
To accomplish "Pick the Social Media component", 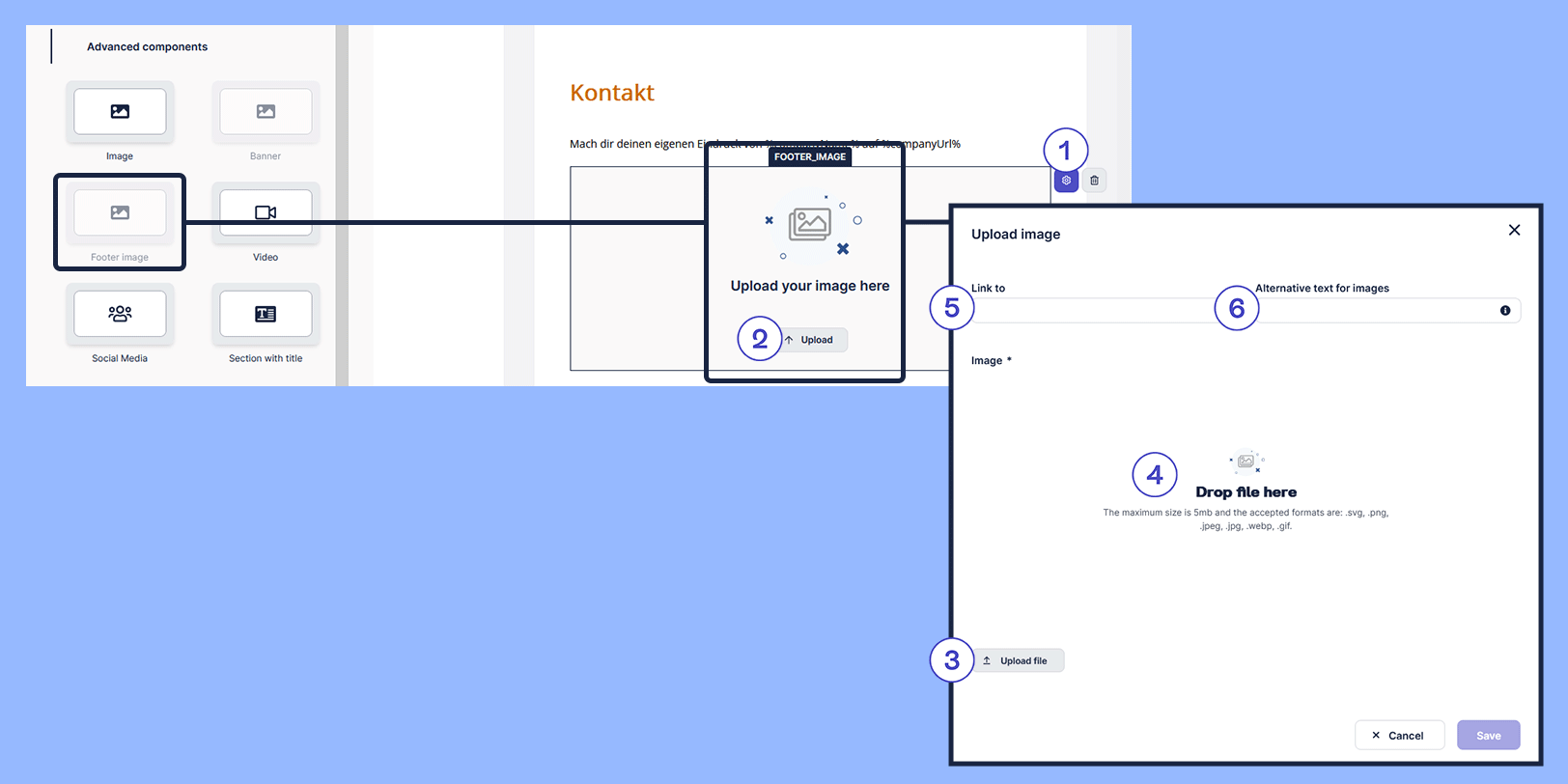I will pos(120,314).
